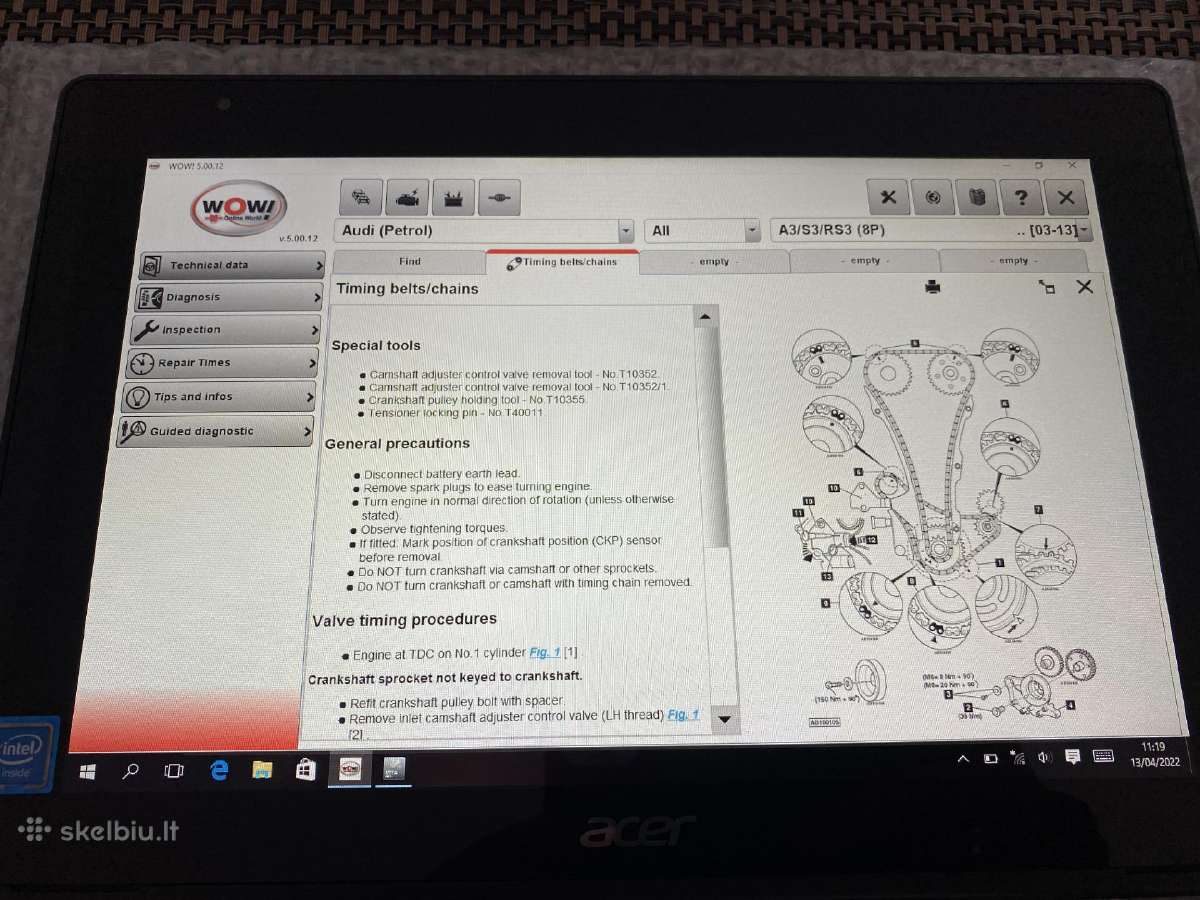Open the Action Center notifications icon
The width and height of the screenshot is (1200, 900).
[x=1072, y=756]
